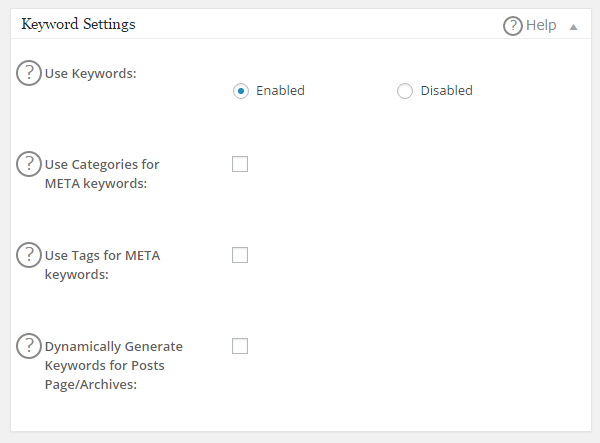The width and height of the screenshot is (600, 443).
Task: Open help icon beside Use Keywords
Action: point(30,73)
